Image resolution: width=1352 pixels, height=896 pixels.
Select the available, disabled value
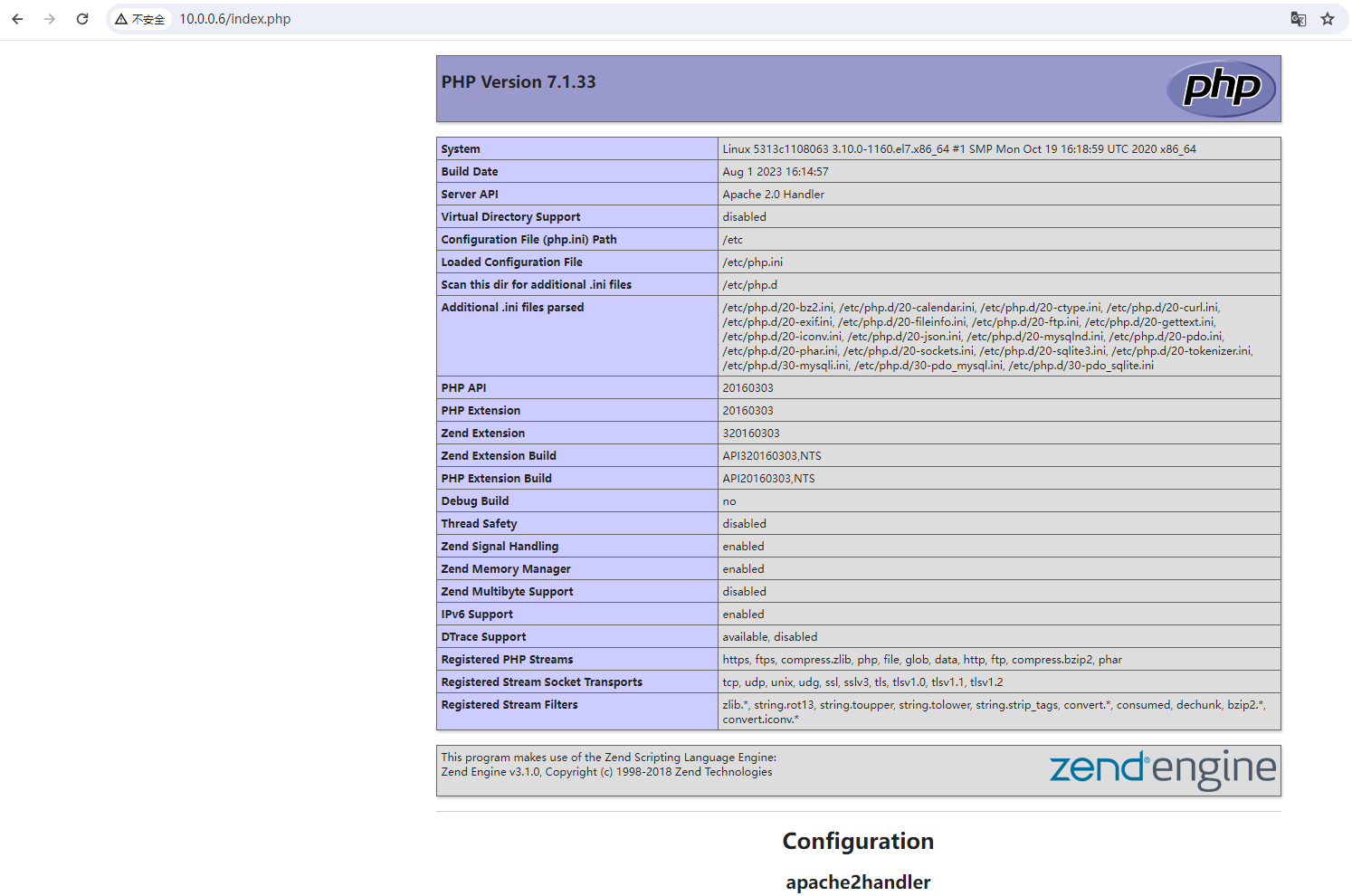(770, 637)
